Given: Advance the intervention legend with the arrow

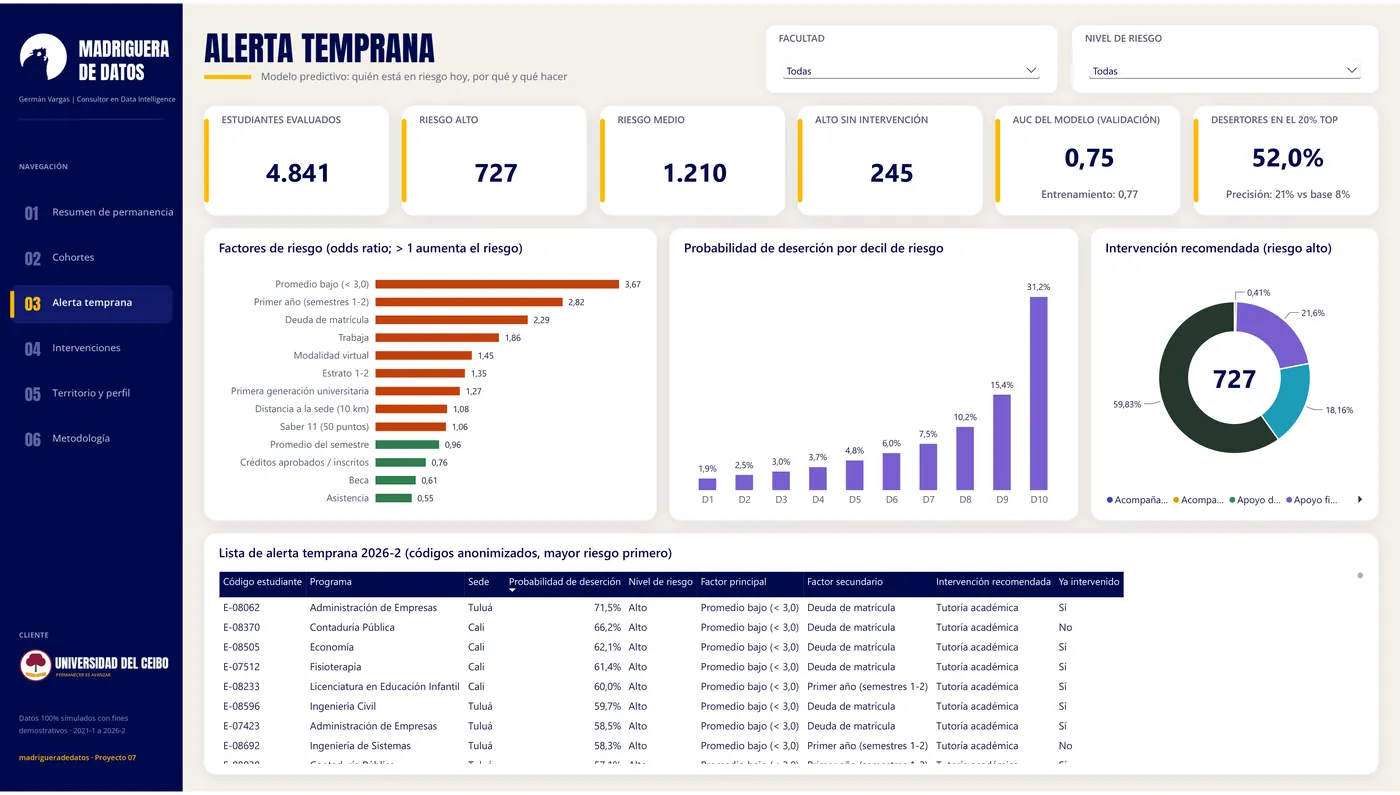Looking at the screenshot, I should (1360, 500).
